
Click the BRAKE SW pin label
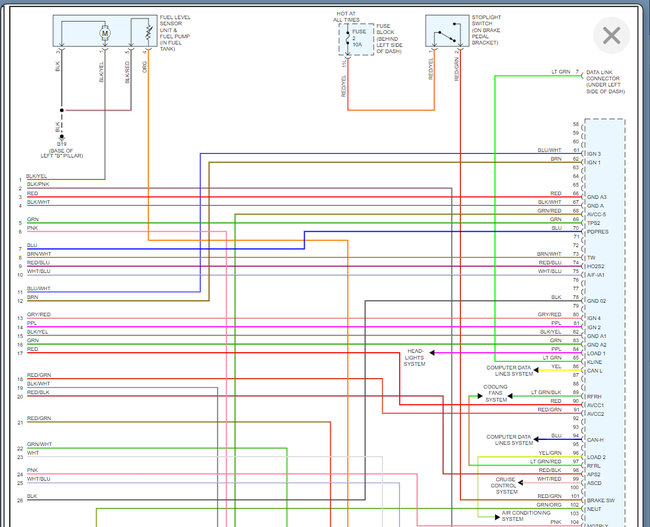603,499
